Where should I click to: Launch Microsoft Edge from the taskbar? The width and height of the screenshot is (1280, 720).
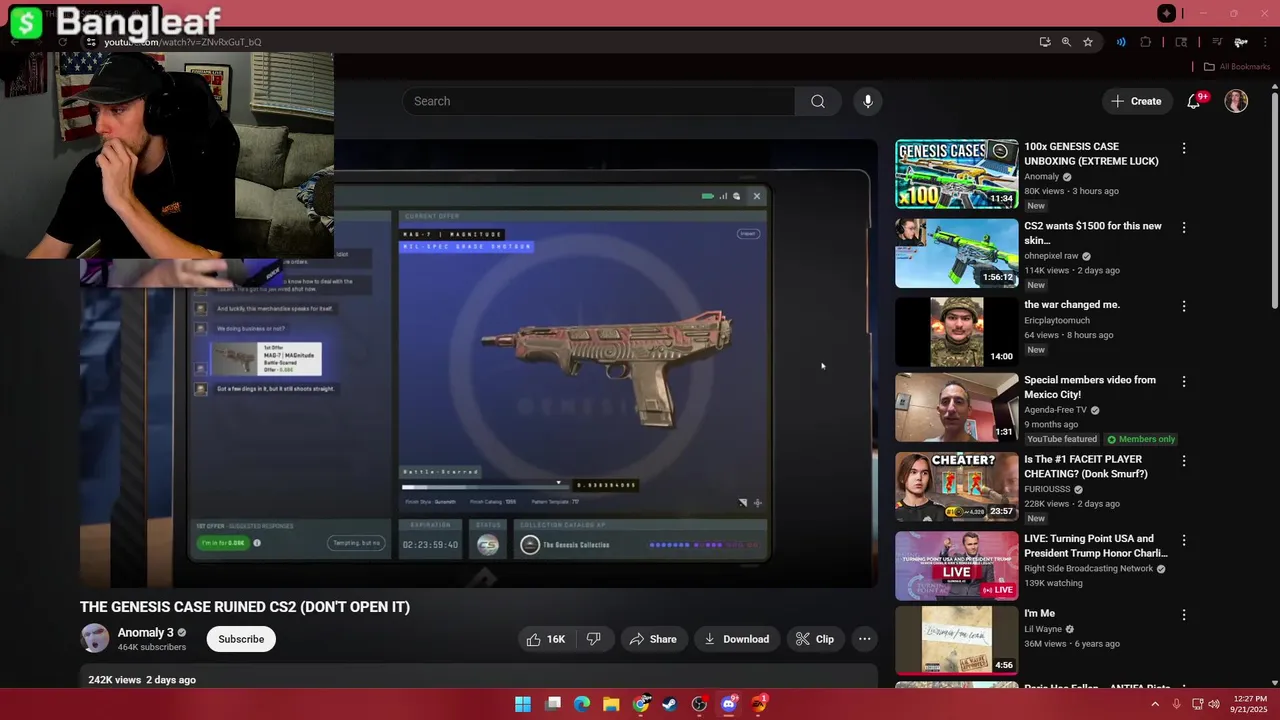[582, 704]
